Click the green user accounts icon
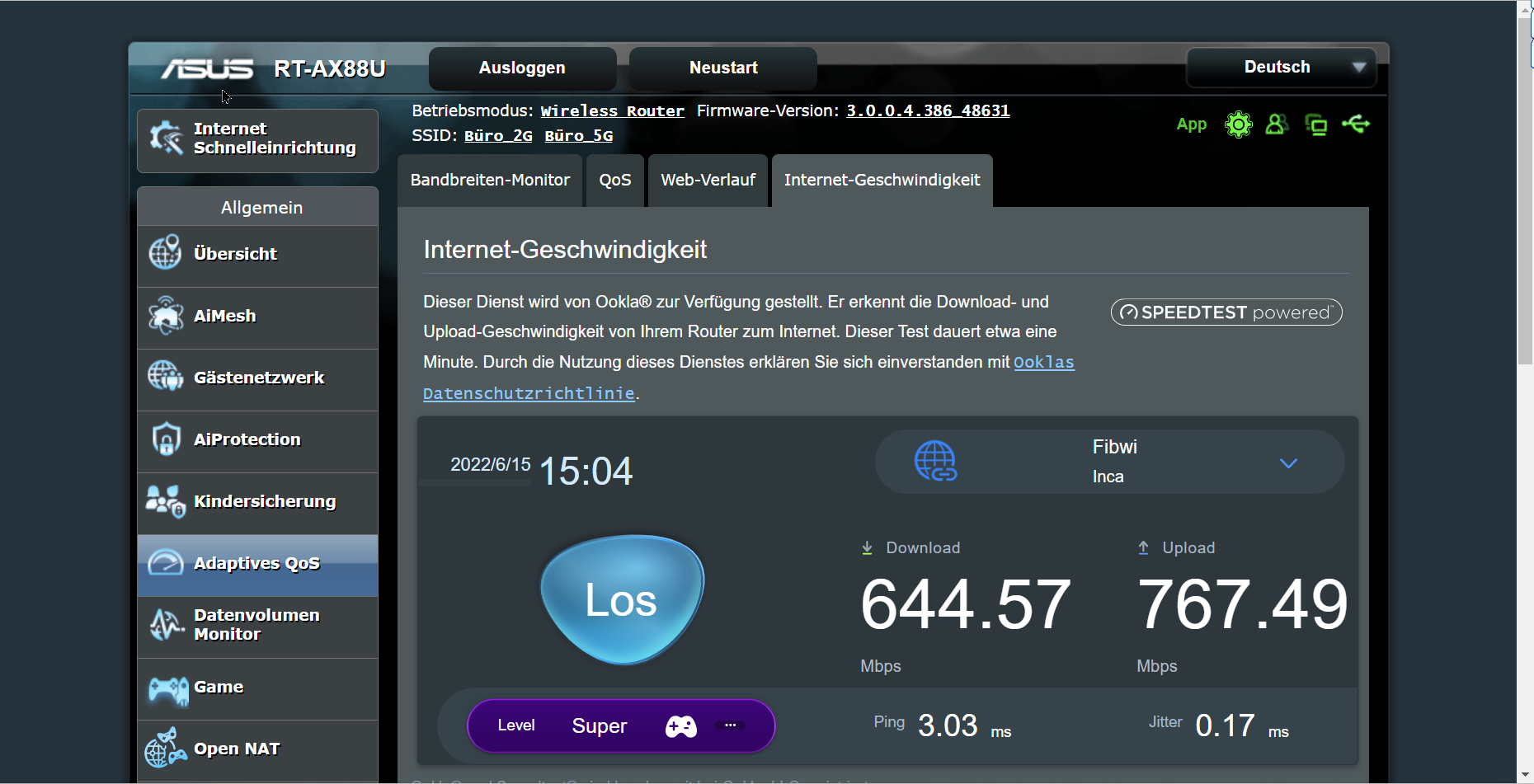 1277,124
